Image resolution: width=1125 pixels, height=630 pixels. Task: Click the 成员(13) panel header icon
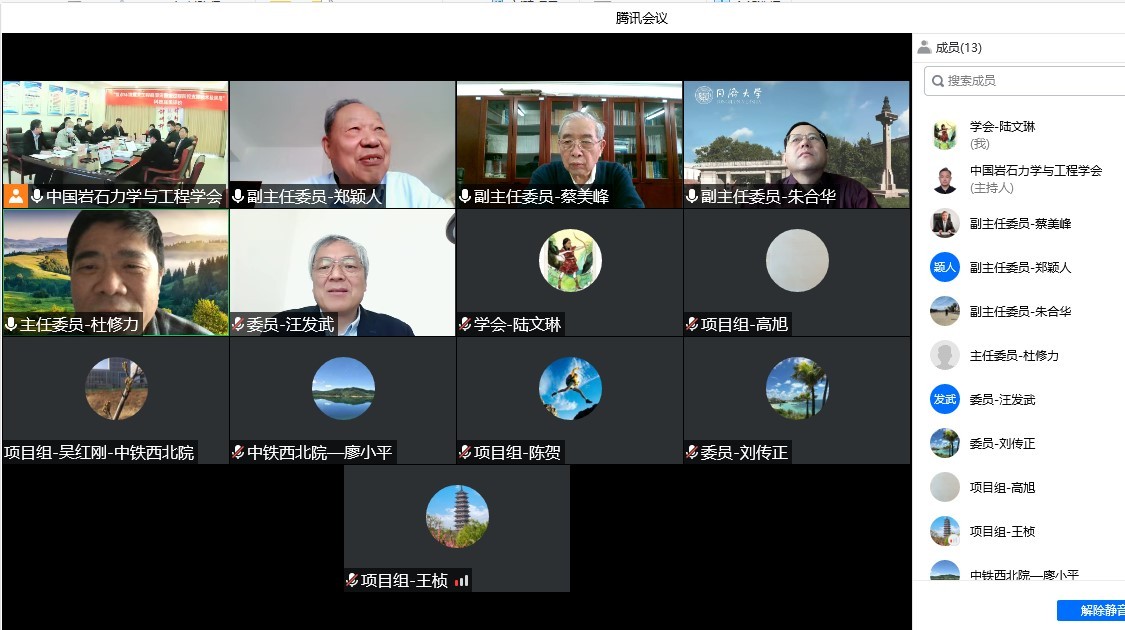(924, 47)
